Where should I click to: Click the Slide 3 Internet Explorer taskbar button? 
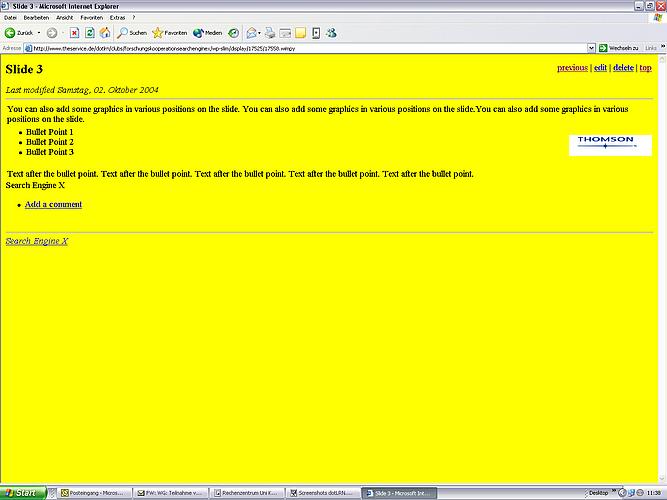point(399,493)
